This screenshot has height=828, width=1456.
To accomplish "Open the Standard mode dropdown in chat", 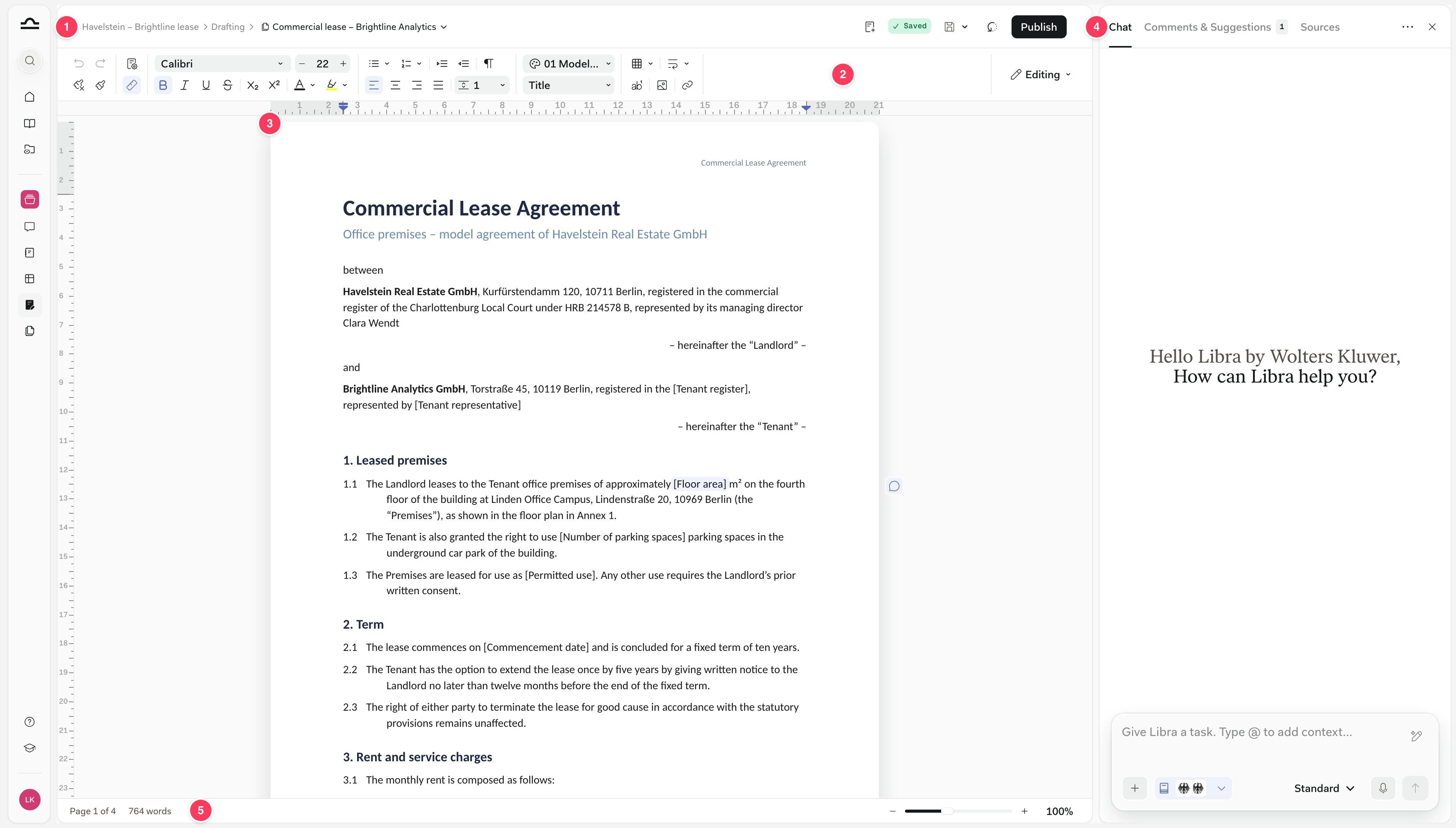I will pos(1324,788).
